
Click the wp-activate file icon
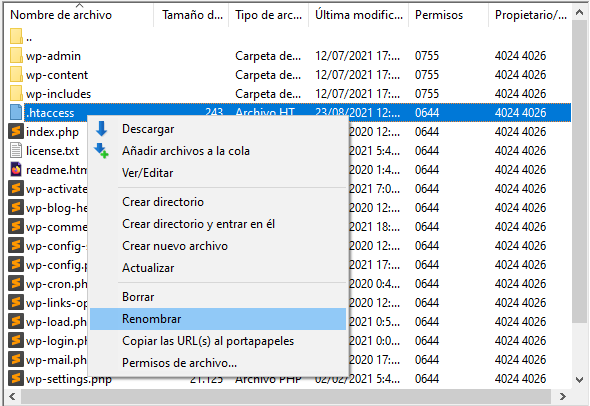(16, 189)
